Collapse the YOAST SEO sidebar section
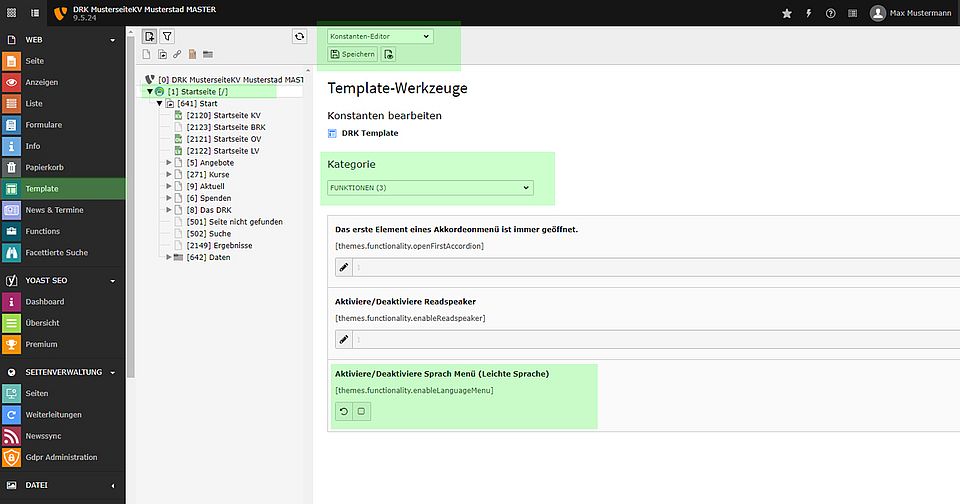The width and height of the screenshot is (960, 504). click(113, 281)
